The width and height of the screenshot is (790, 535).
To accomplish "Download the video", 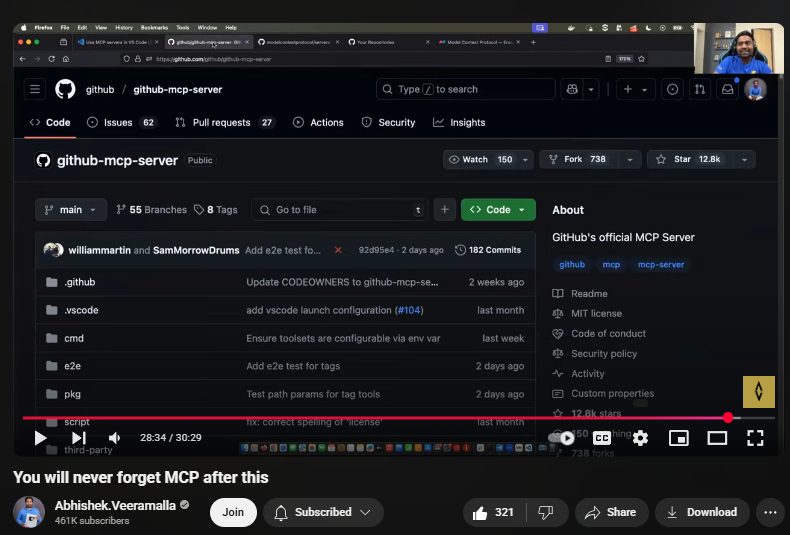I will (x=702, y=512).
